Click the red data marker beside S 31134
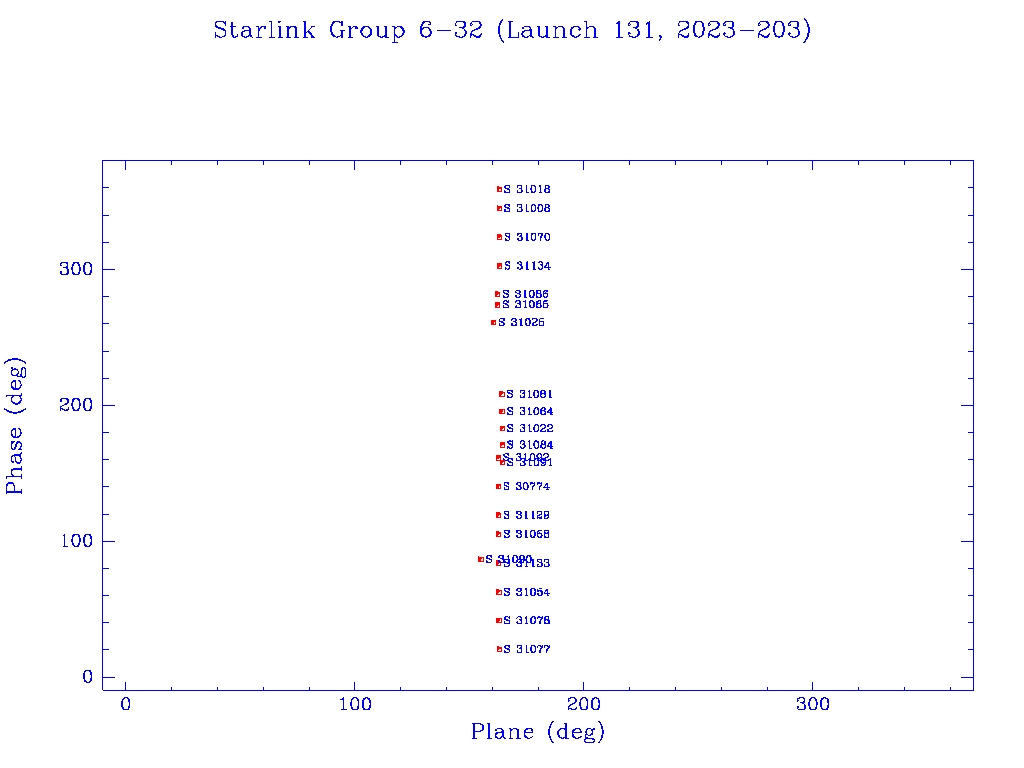1024x768 pixels. [500, 266]
